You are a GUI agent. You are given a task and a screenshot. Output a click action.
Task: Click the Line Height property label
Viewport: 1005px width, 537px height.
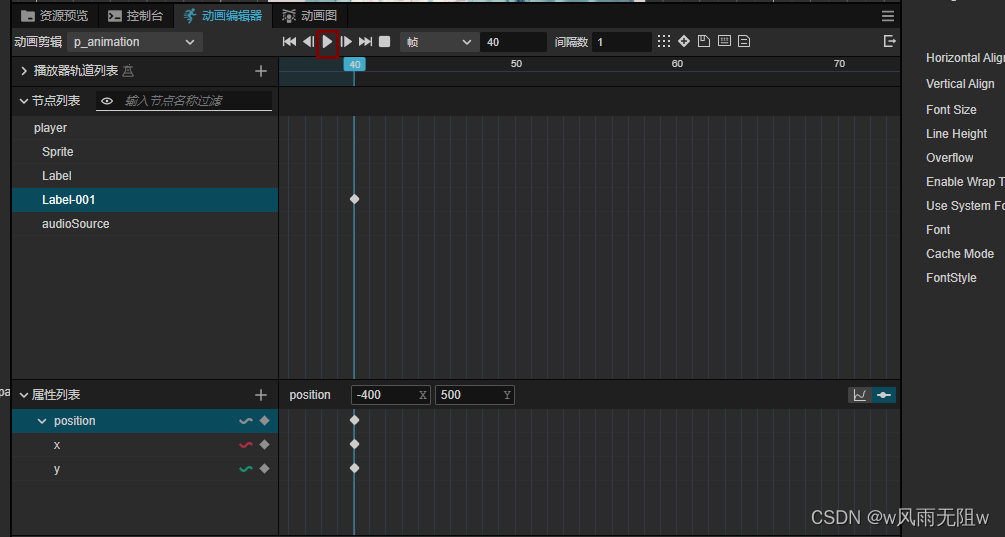point(956,134)
